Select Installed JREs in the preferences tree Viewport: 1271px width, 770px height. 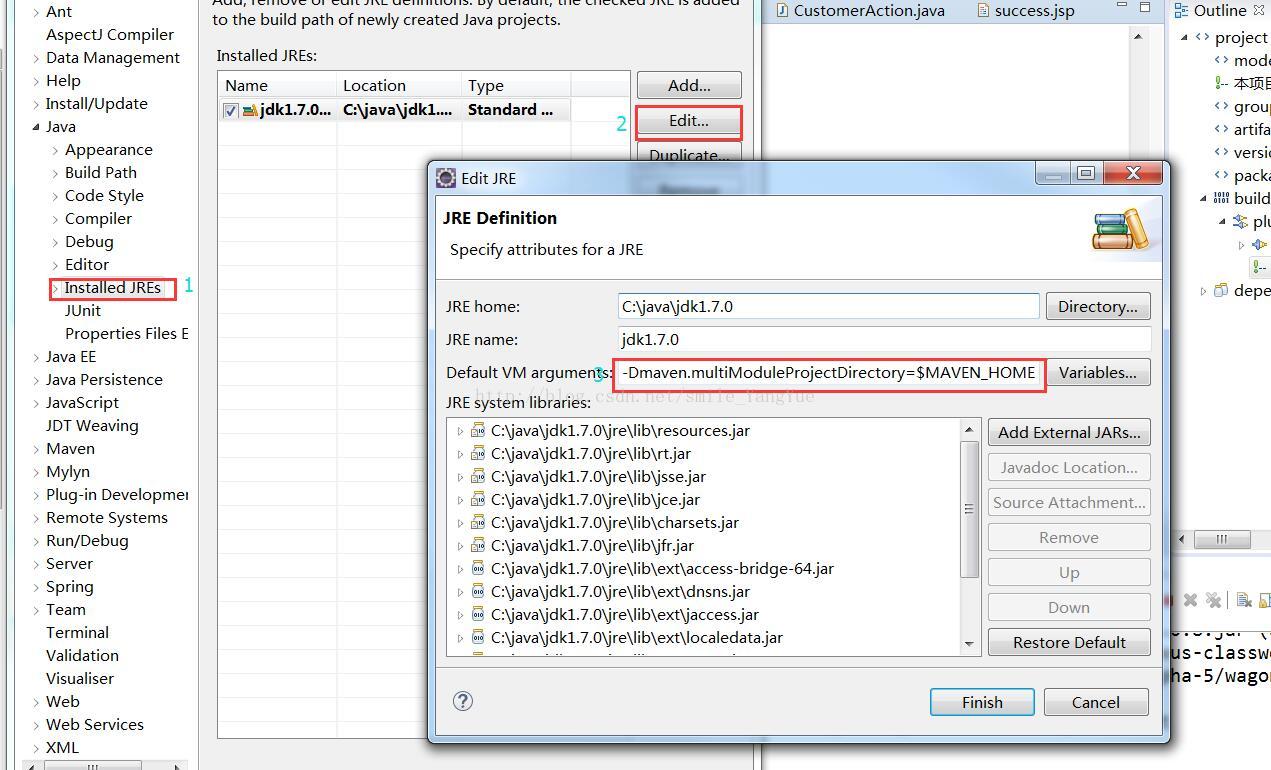[x=112, y=287]
